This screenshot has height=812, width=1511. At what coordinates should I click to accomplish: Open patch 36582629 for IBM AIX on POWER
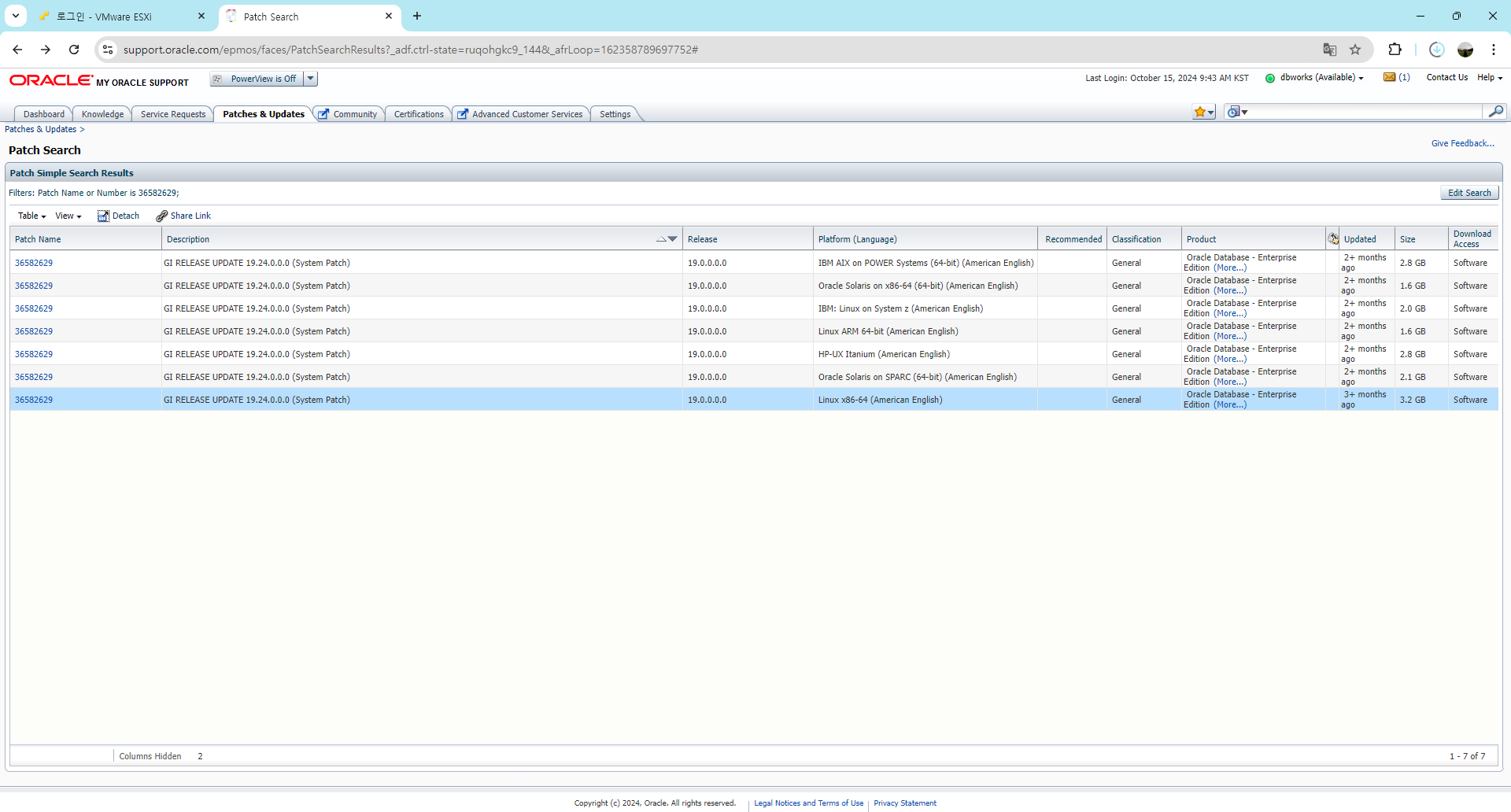[x=34, y=263]
